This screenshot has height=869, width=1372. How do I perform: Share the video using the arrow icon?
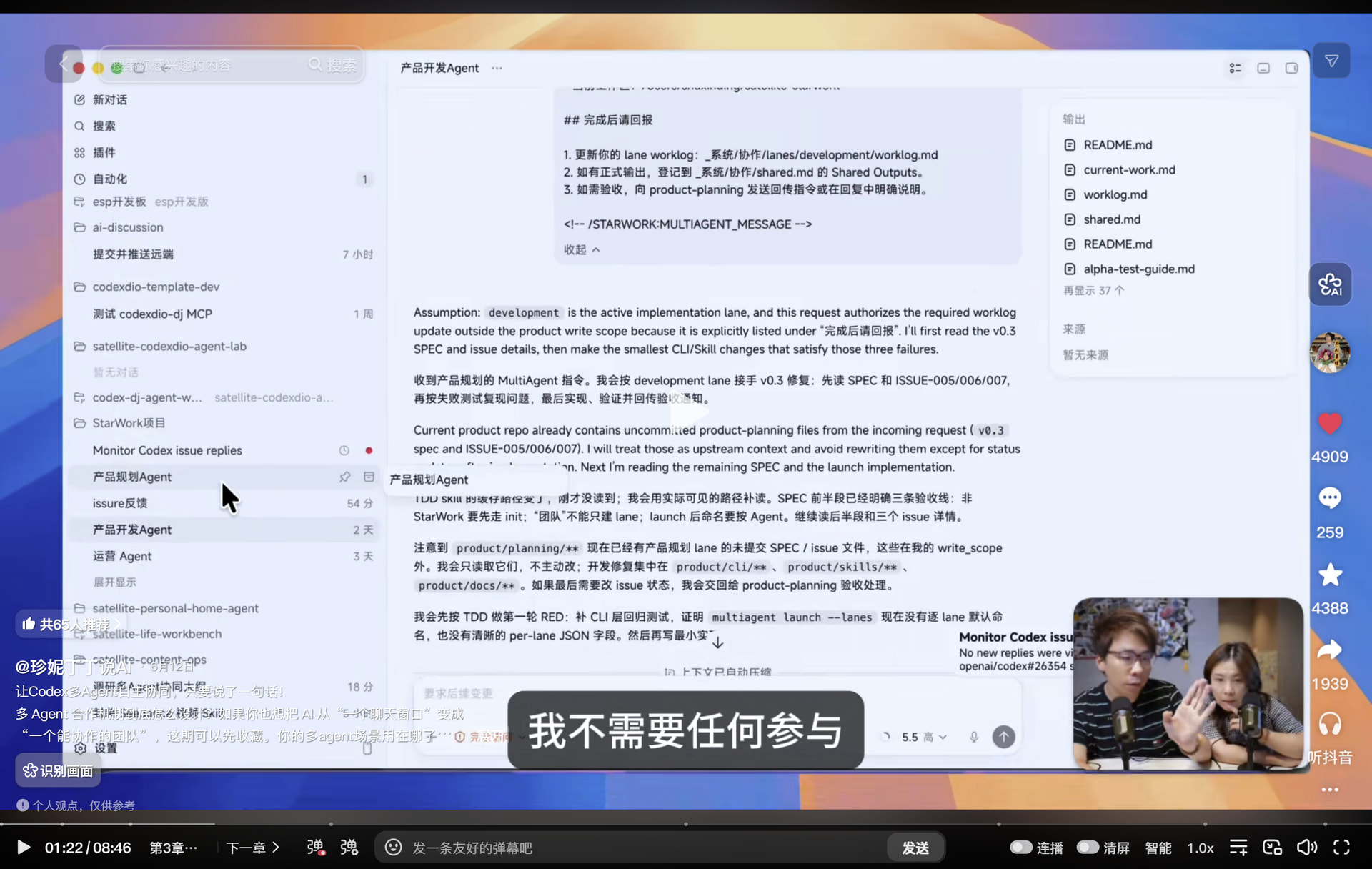coord(1330,650)
